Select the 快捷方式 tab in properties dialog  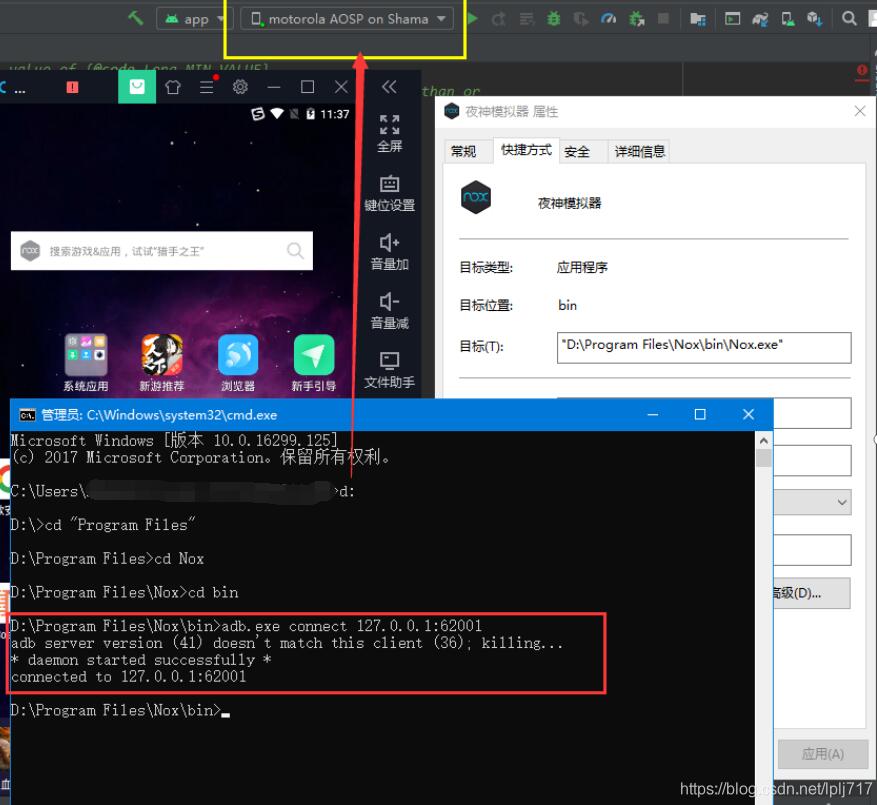(x=526, y=150)
